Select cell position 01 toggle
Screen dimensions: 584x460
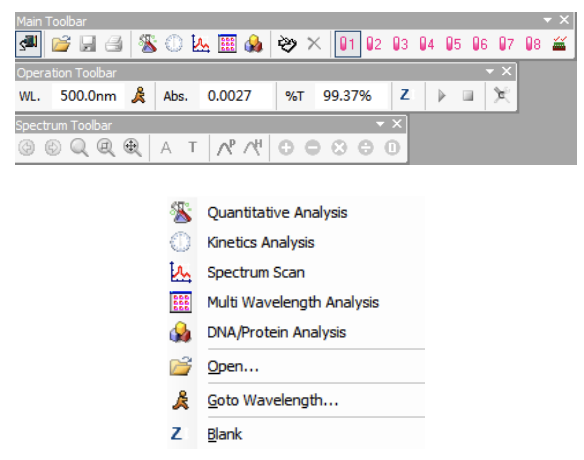click(347, 44)
